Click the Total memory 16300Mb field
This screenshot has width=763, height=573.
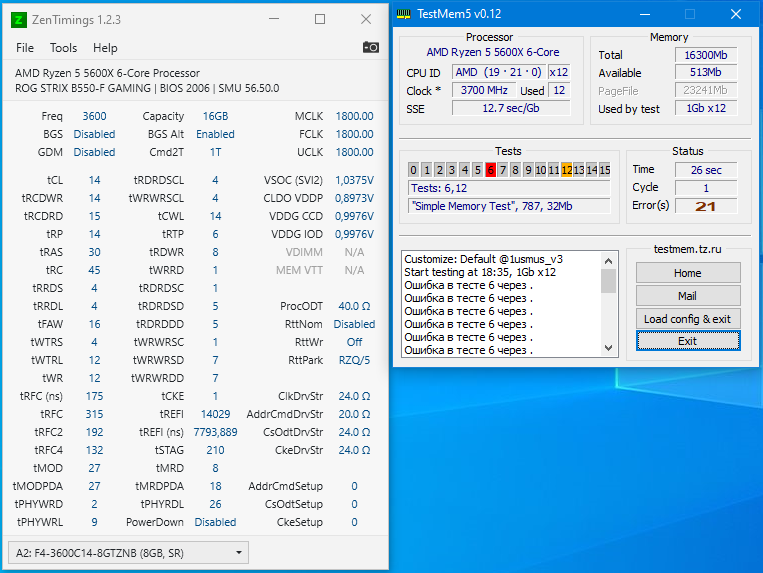(706, 55)
